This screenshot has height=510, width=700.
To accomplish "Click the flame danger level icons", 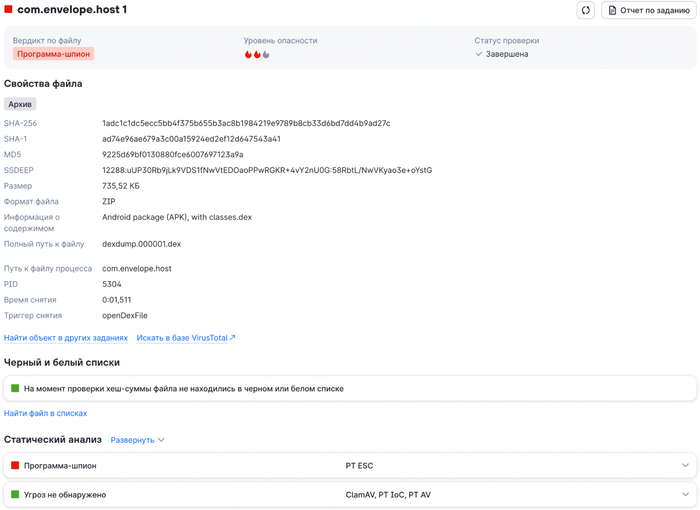I will pyautogui.click(x=257, y=54).
